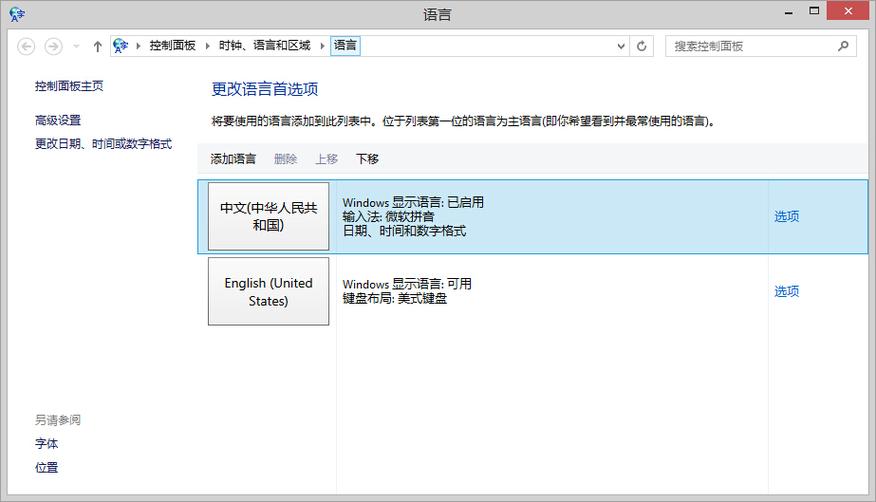Close the 语言 window
Screen dimensions: 876x502
848,11
